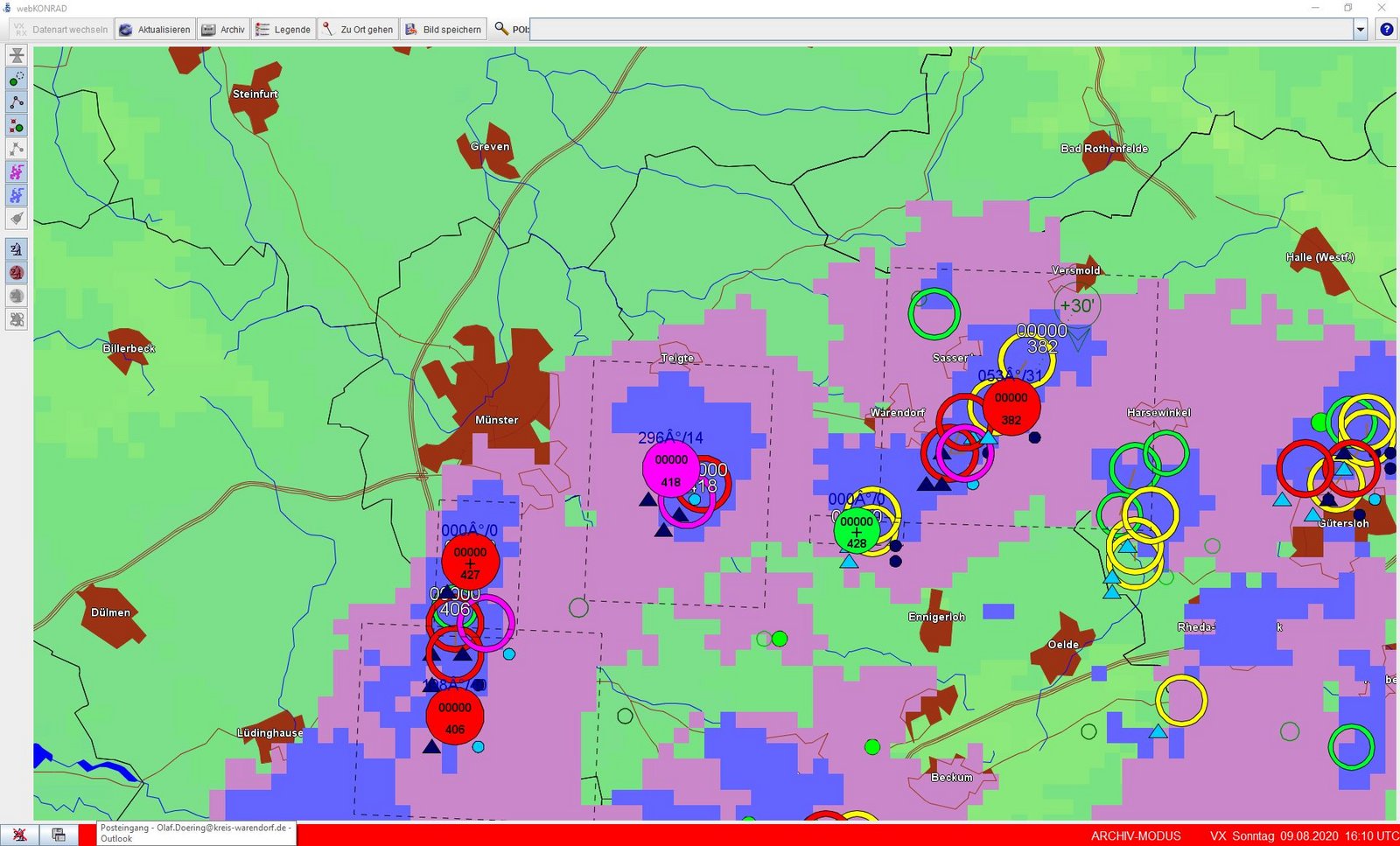Click the Warendorf town label
The image size is (1400, 846).
click(898, 412)
